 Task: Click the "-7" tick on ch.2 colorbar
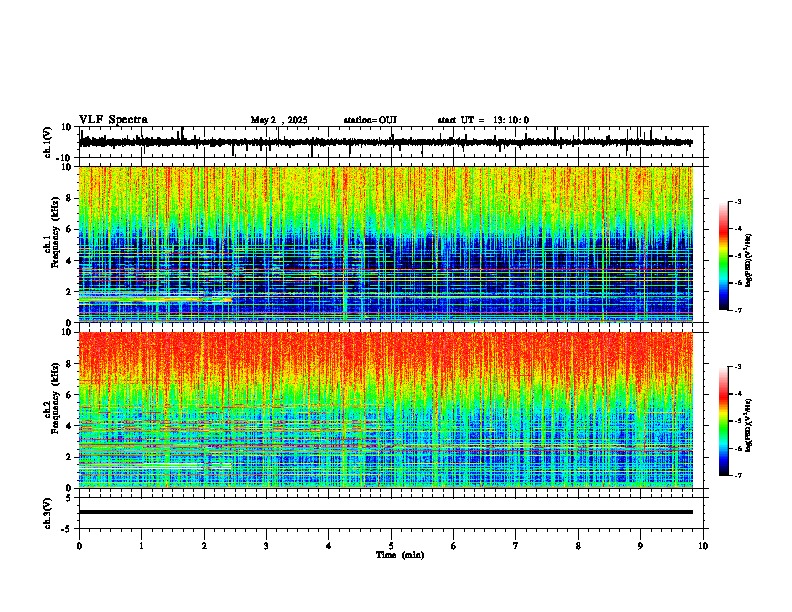coord(738,475)
